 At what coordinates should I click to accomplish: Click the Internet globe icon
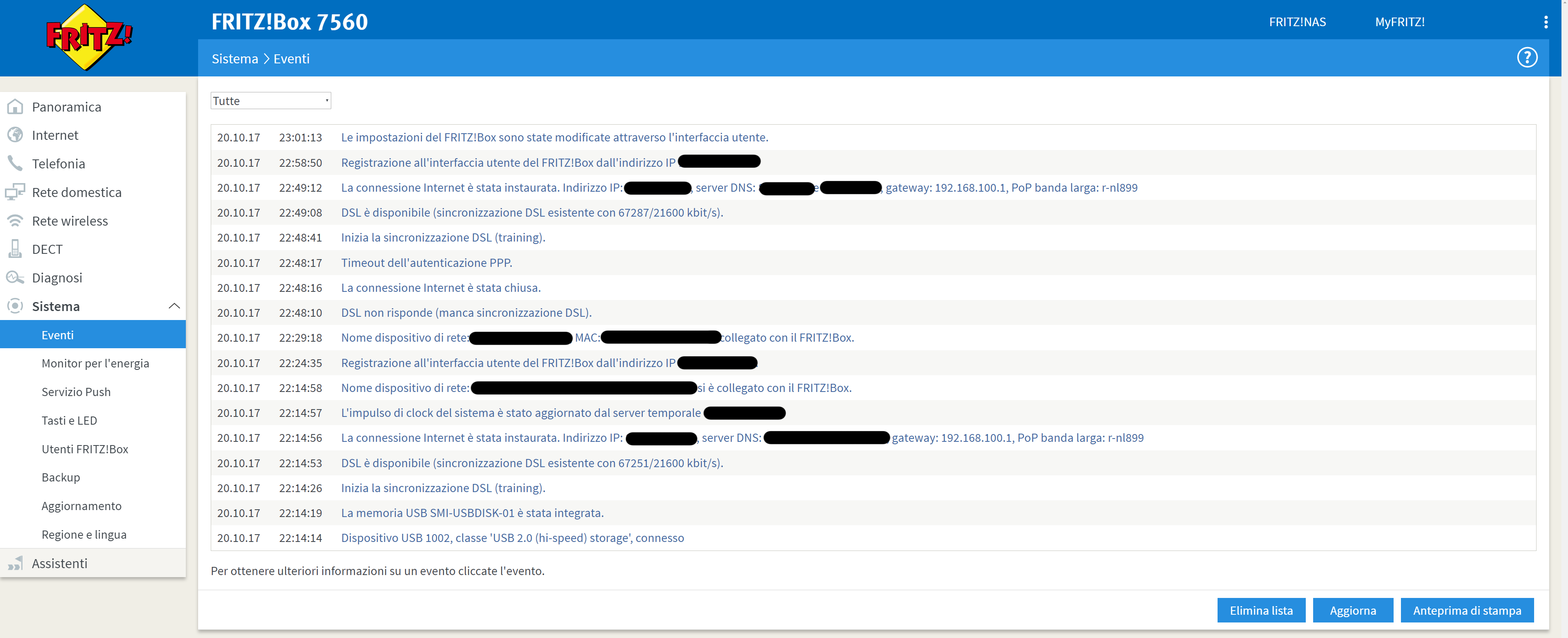coord(15,134)
